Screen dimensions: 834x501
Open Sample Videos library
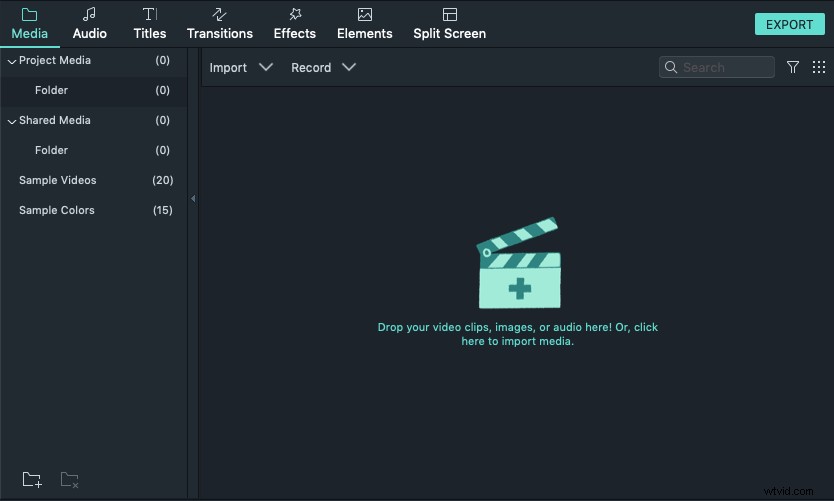[x=94, y=180]
